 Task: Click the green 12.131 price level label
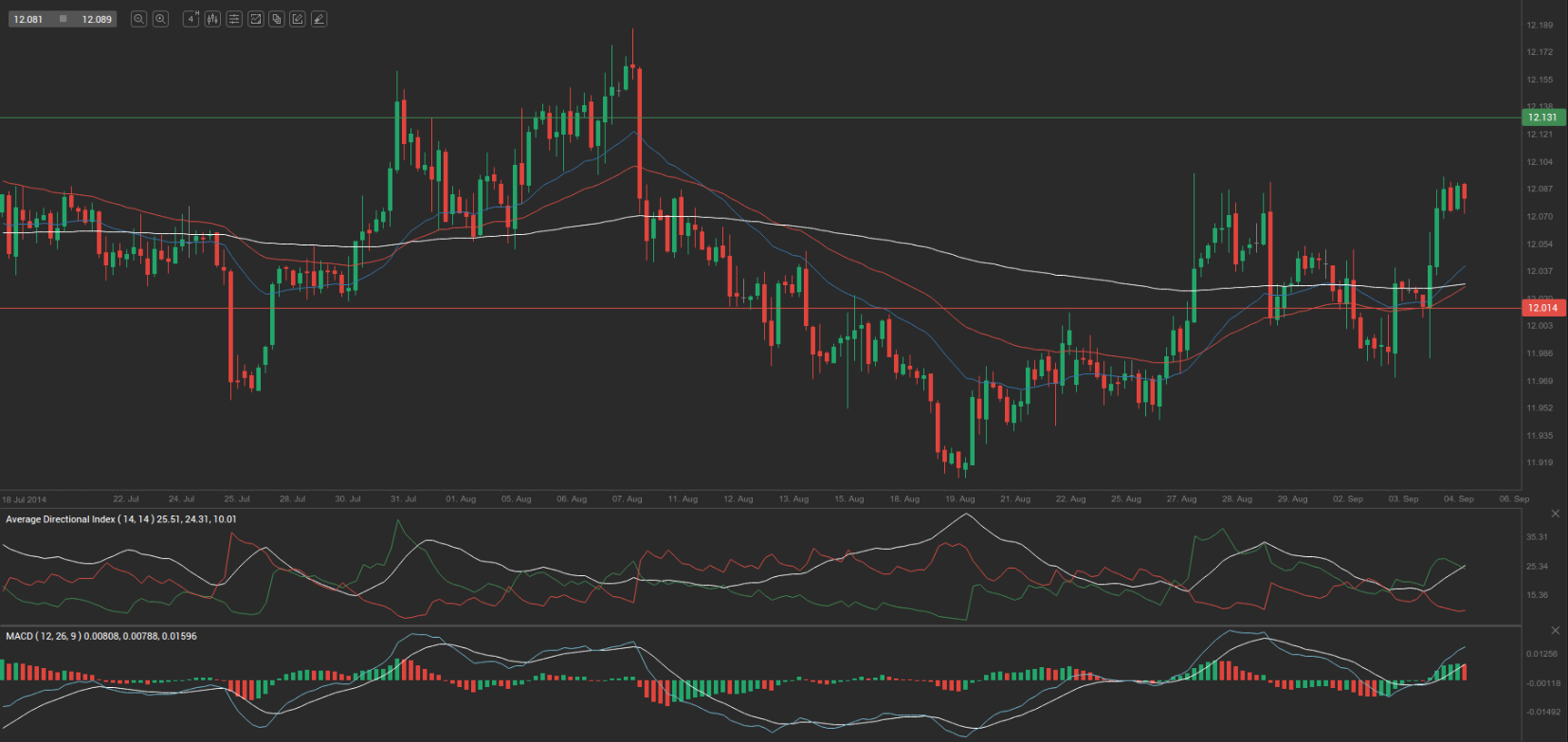1541,118
